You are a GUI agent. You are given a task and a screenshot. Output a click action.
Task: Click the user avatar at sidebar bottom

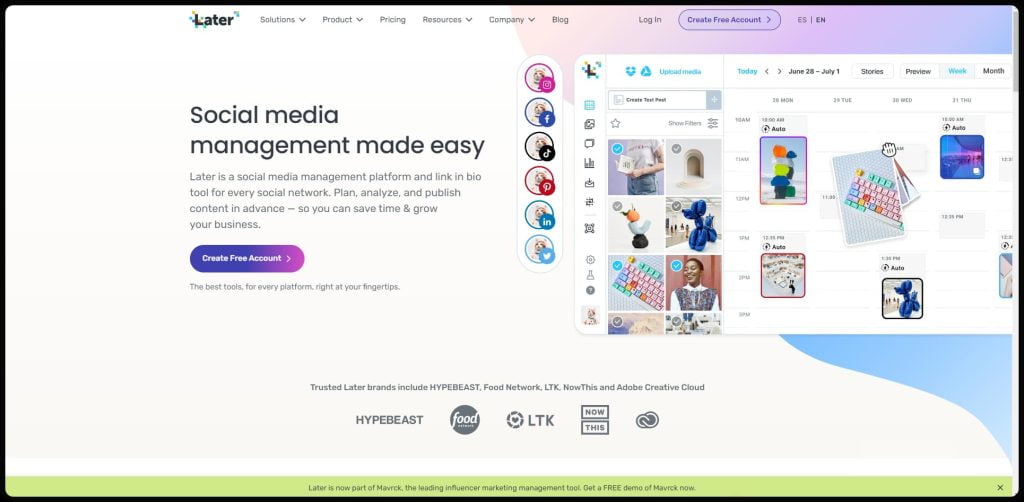[590, 315]
